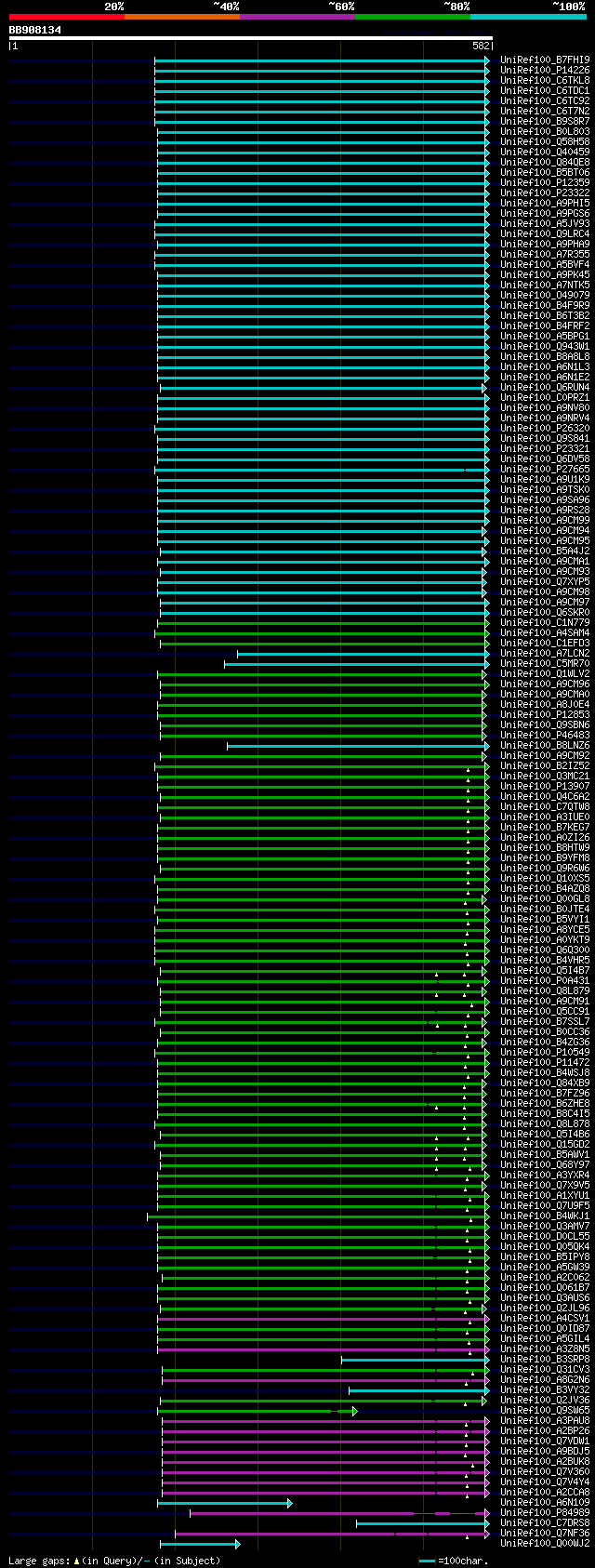Select the UniRef100_C5MR70 label

tap(545, 663)
